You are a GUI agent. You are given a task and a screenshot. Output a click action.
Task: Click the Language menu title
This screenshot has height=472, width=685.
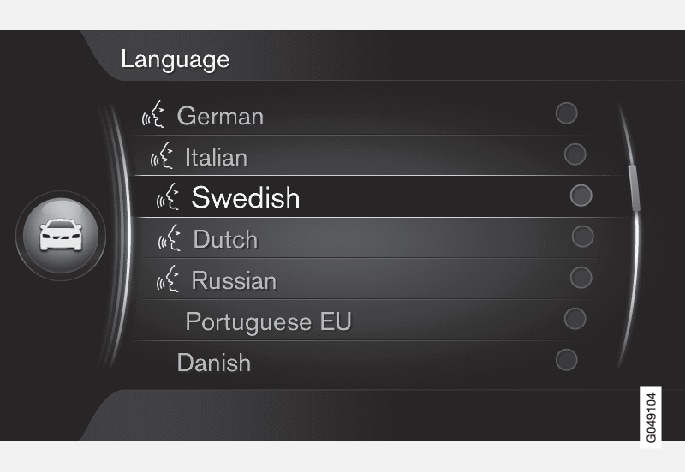coord(175,59)
